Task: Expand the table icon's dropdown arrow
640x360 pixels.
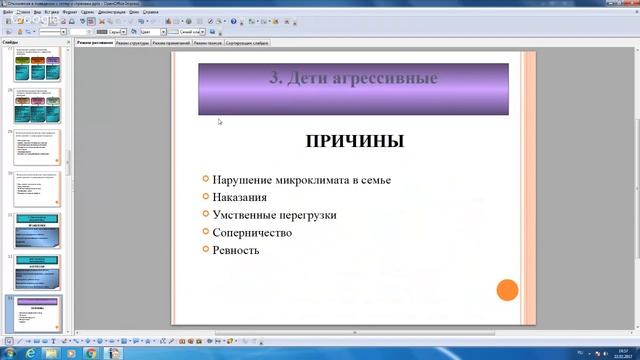Action: click(182, 21)
